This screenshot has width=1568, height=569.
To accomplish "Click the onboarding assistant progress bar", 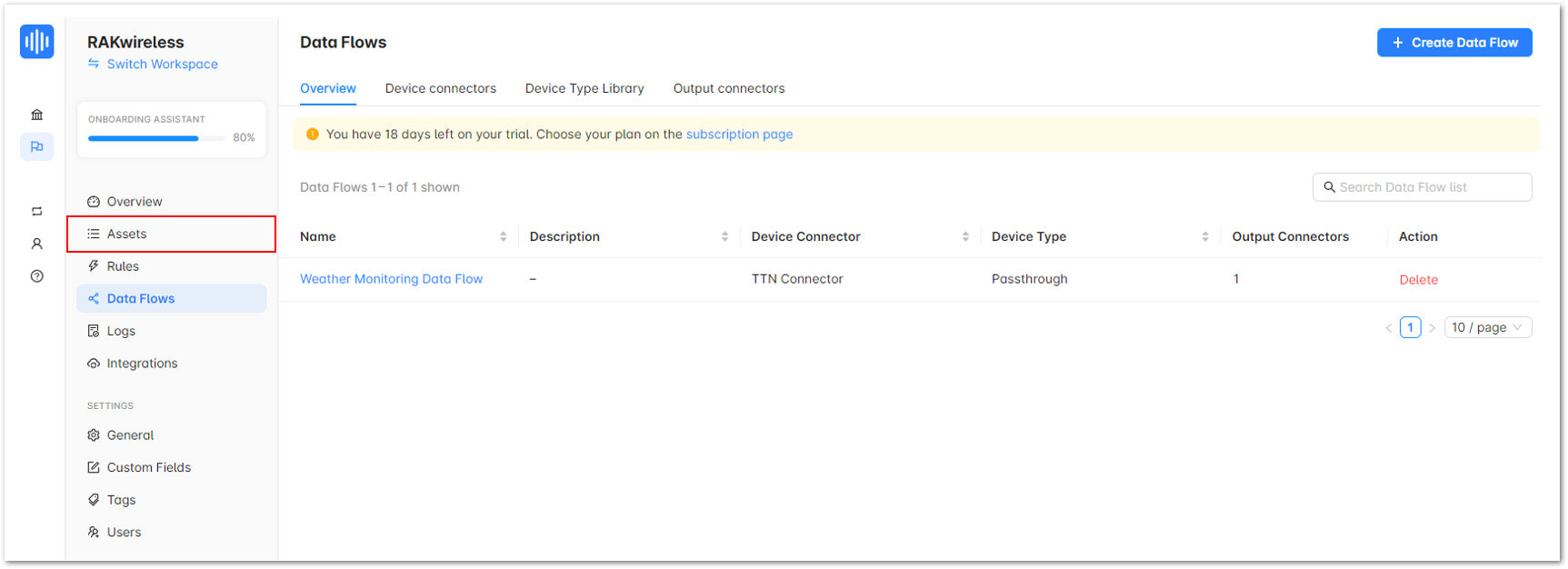I will pyautogui.click(x=156, y=138).
